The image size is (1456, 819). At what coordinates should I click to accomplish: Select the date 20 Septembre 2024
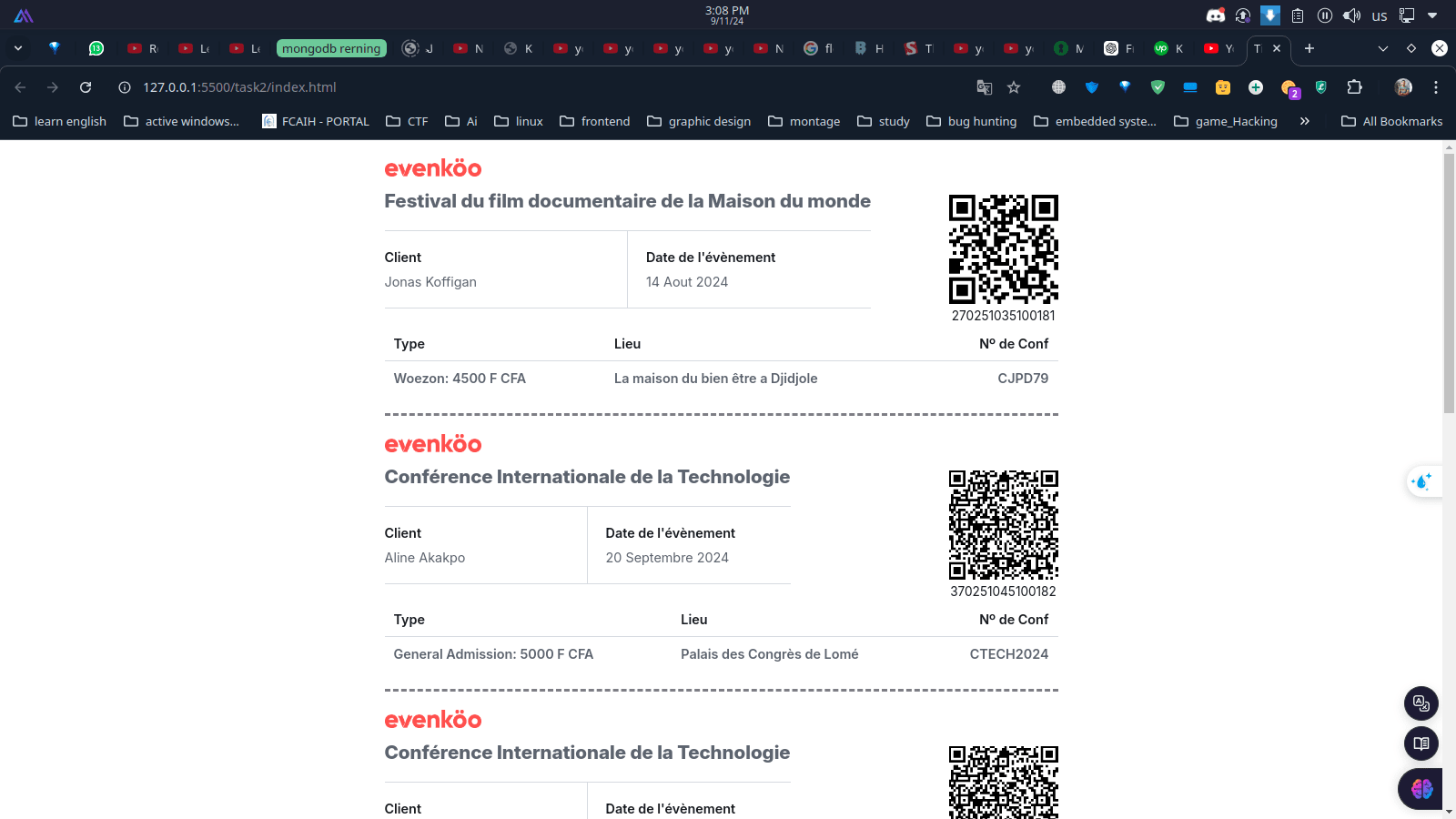pyautogui.click(x=667, y=558)
